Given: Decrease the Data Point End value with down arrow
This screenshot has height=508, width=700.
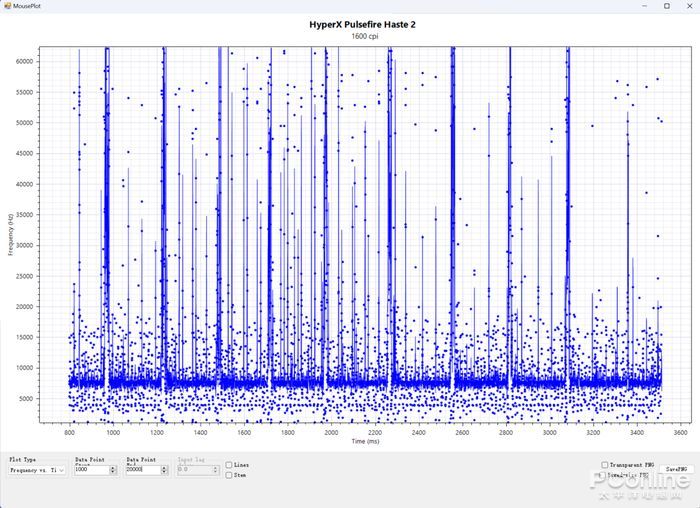Looking at the screenshot, I should (x=164, y=472).
